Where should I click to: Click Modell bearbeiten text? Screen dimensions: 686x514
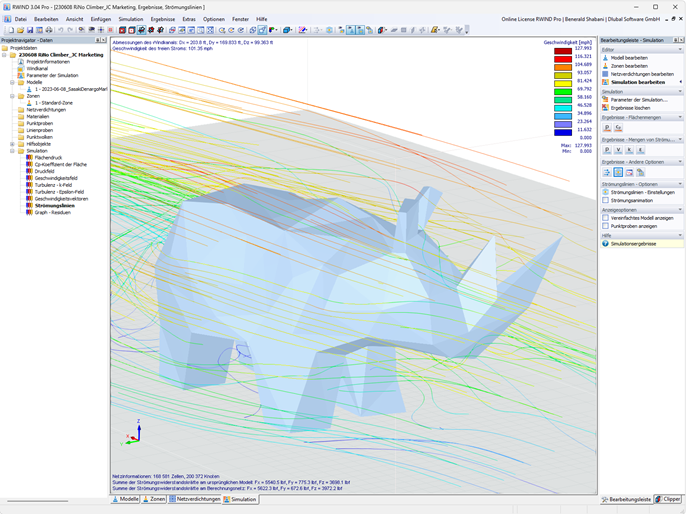pyautogui.click(x=629, y=58)
